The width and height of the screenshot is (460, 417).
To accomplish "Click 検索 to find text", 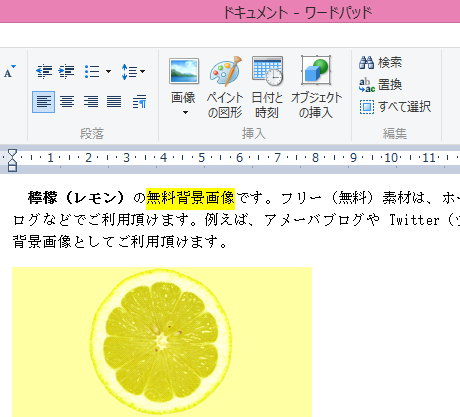I will pos(381,63).
